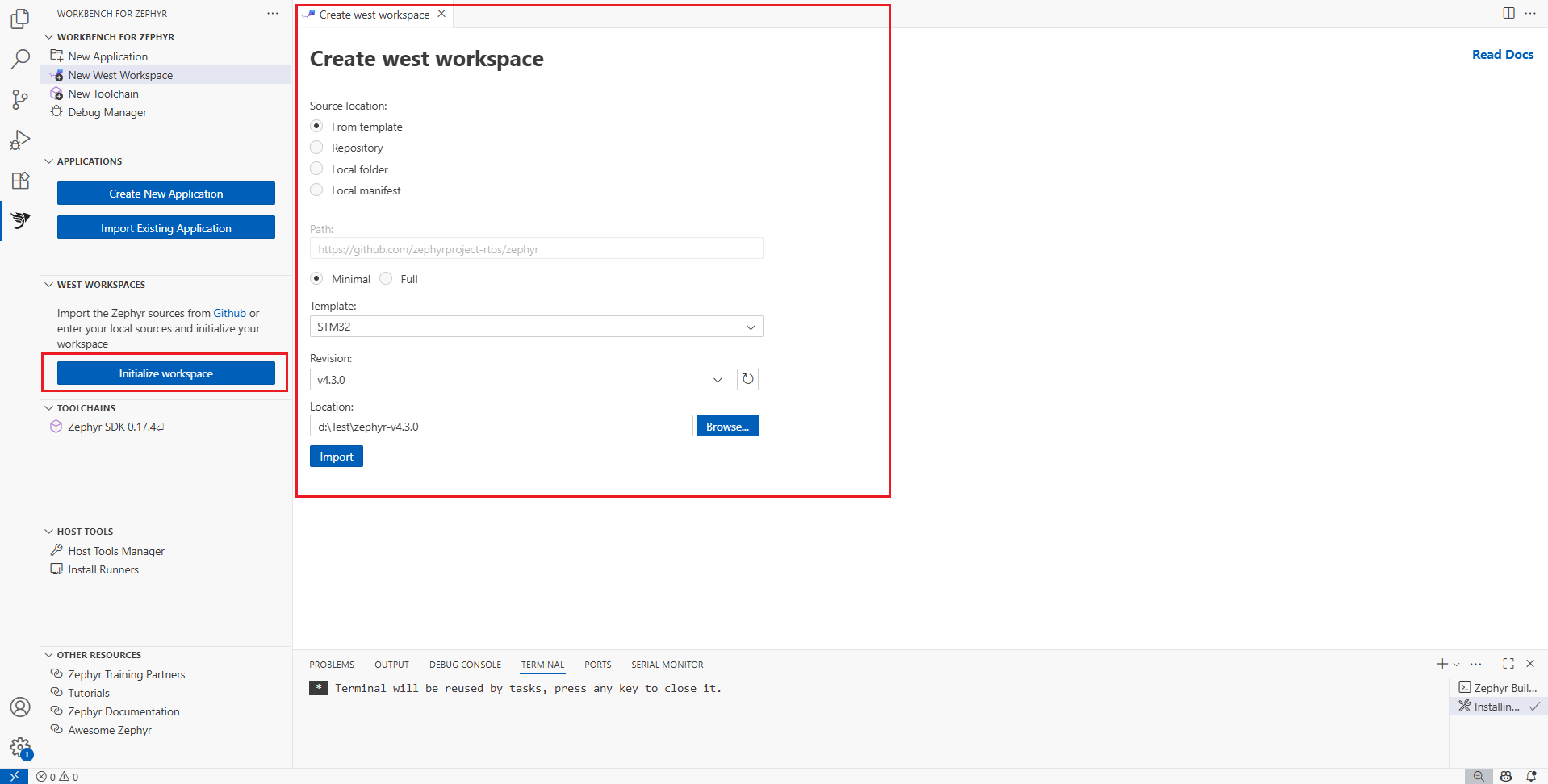Viewport: 1548px width, 784px height.
Task: Switch to the Serial Monitor tab
Action: click(x=667, y=664)
